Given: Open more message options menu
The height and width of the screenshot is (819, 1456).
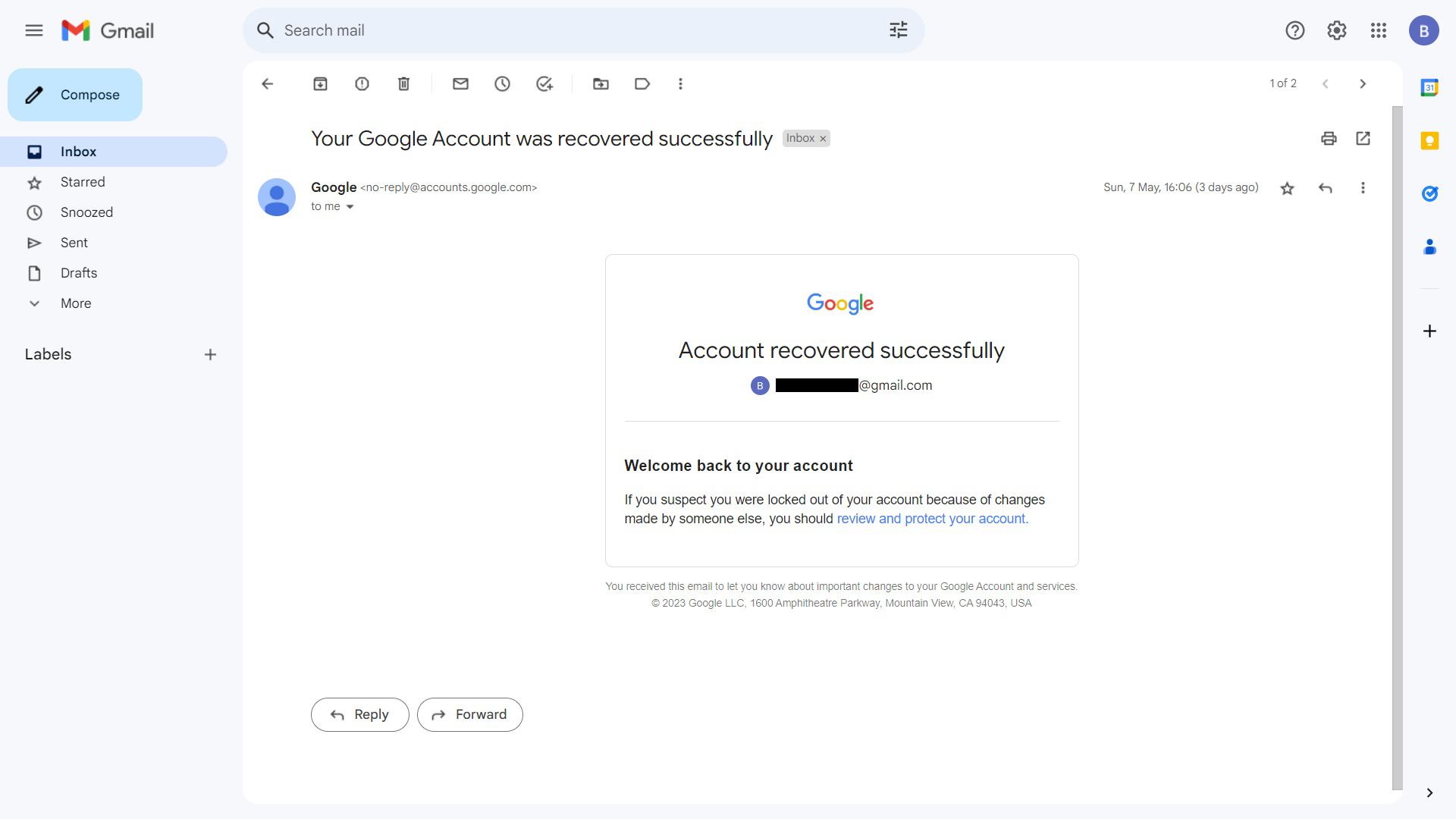Looking at the screenshot, I should tap(1363, 187).
